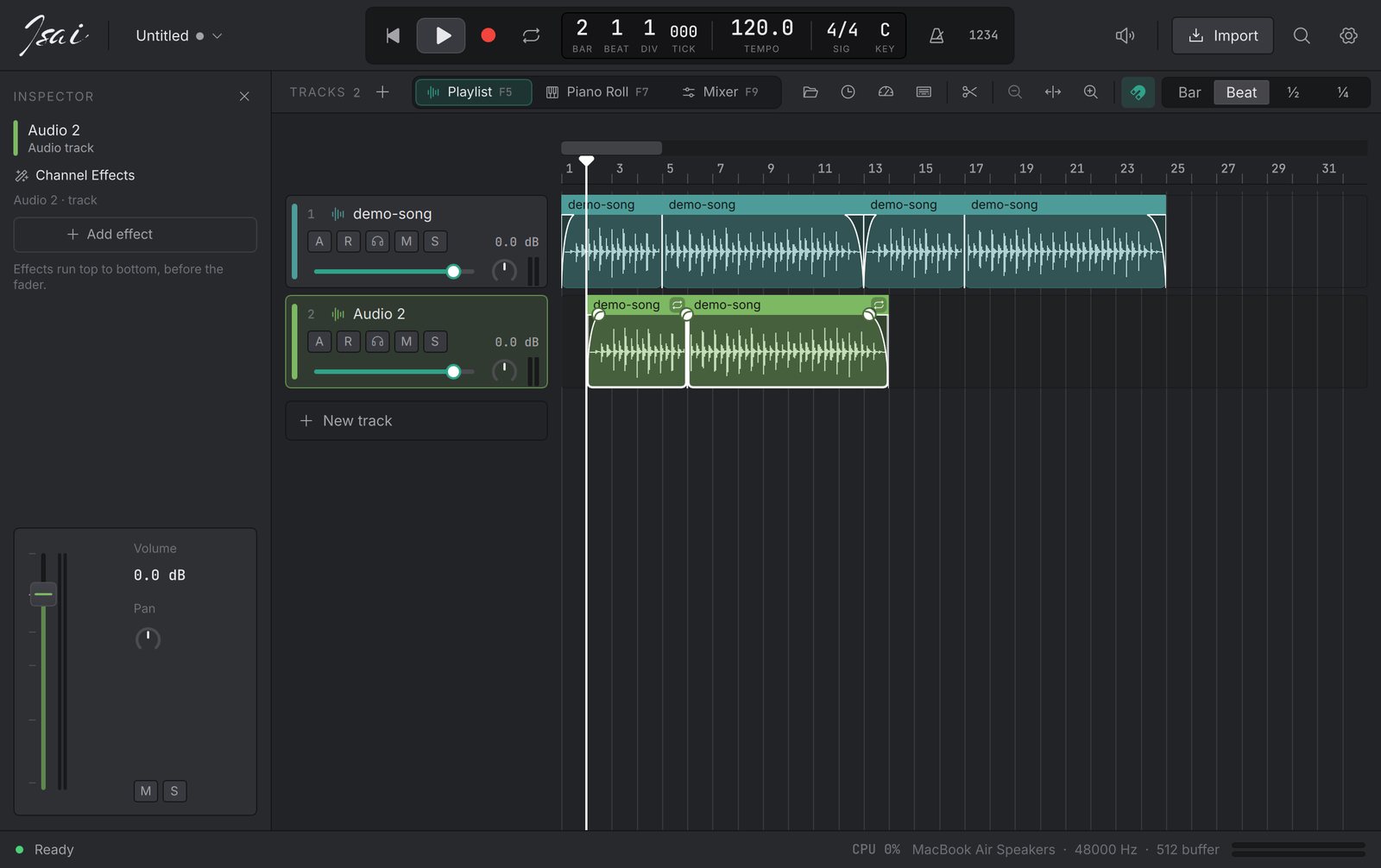The height and width of the screenshot is (868, 1381).
Task: Solo the demo-song track
Action: pyautogui.click(x=435, y=242)
